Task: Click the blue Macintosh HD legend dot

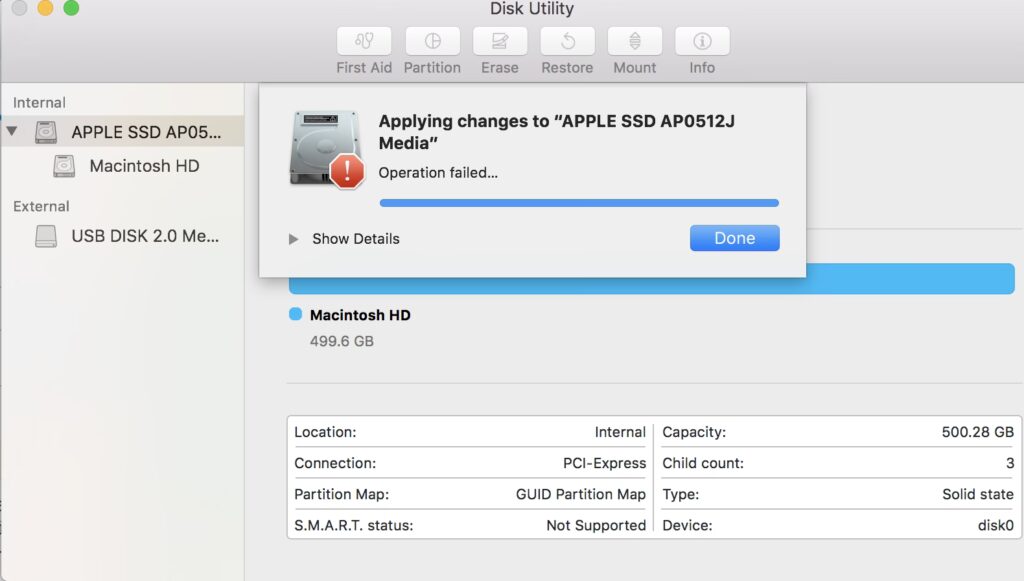Action: pyautogui.click(x=295, y=315)
